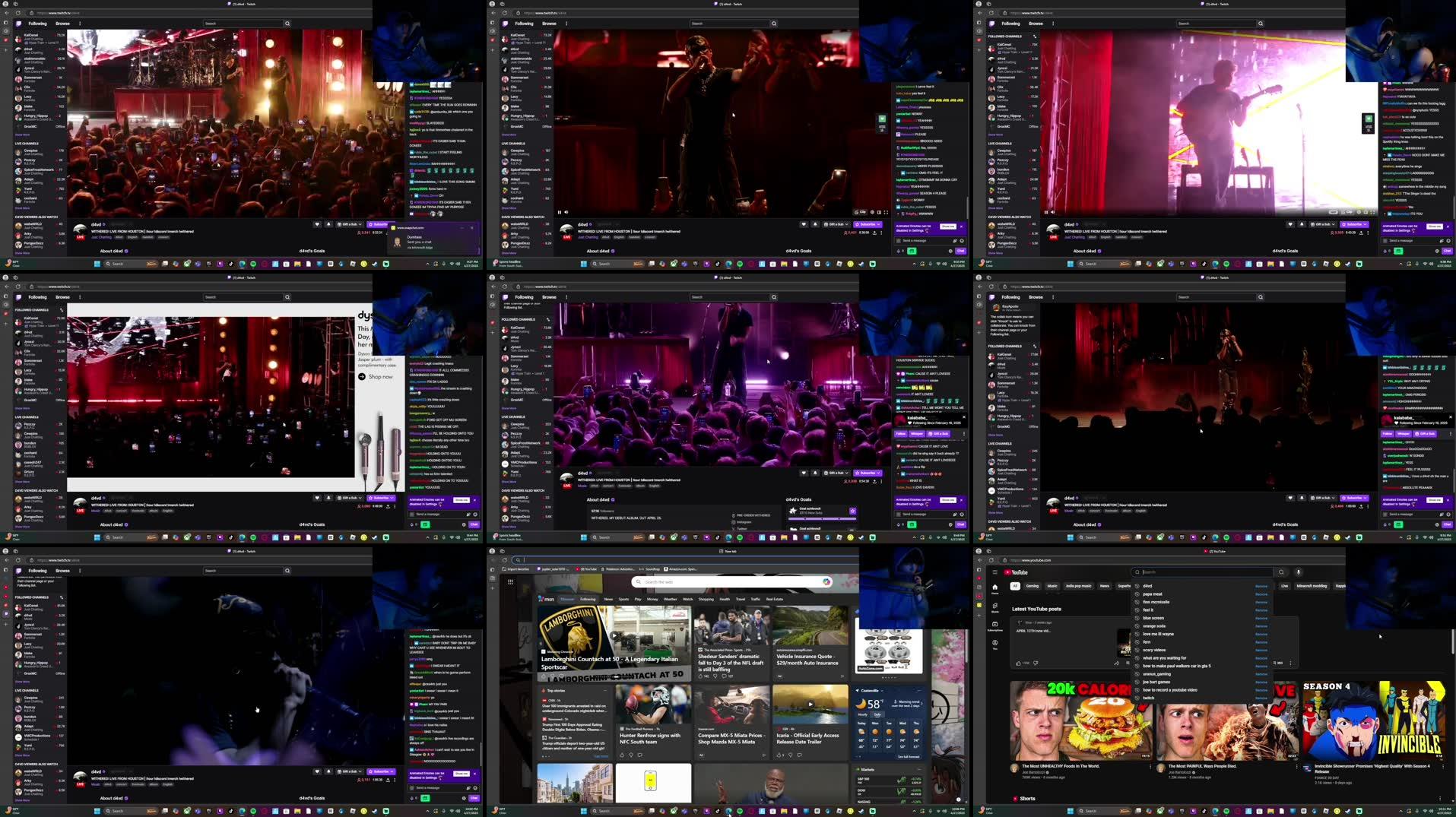Click Show me on emotes banner, top-middle frame
Viewport: 1456px width, 817px height.
(x=947, y=226)
